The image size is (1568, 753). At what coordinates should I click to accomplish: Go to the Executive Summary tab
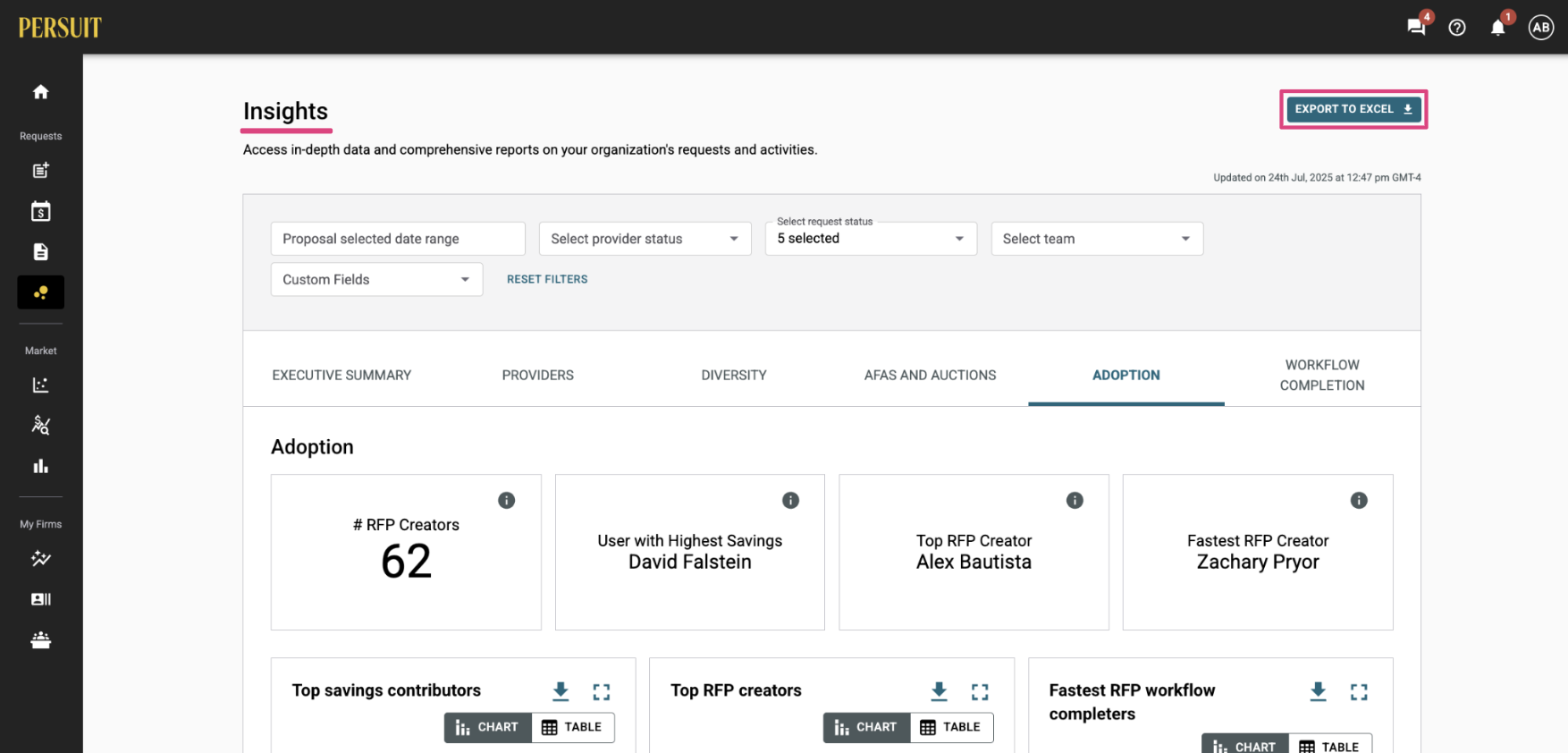(341, 375)
